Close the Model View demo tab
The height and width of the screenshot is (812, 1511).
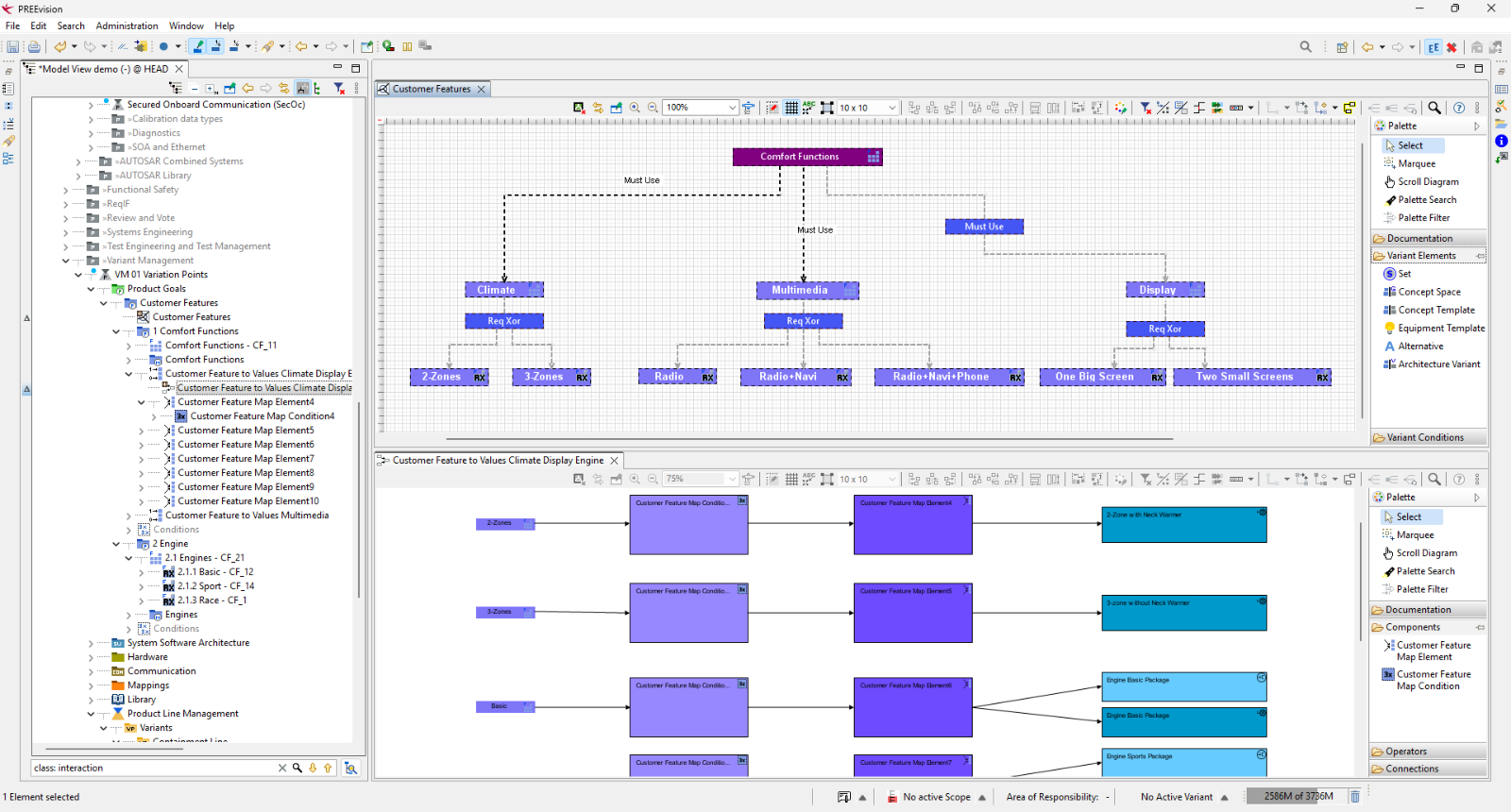(178, 69)
